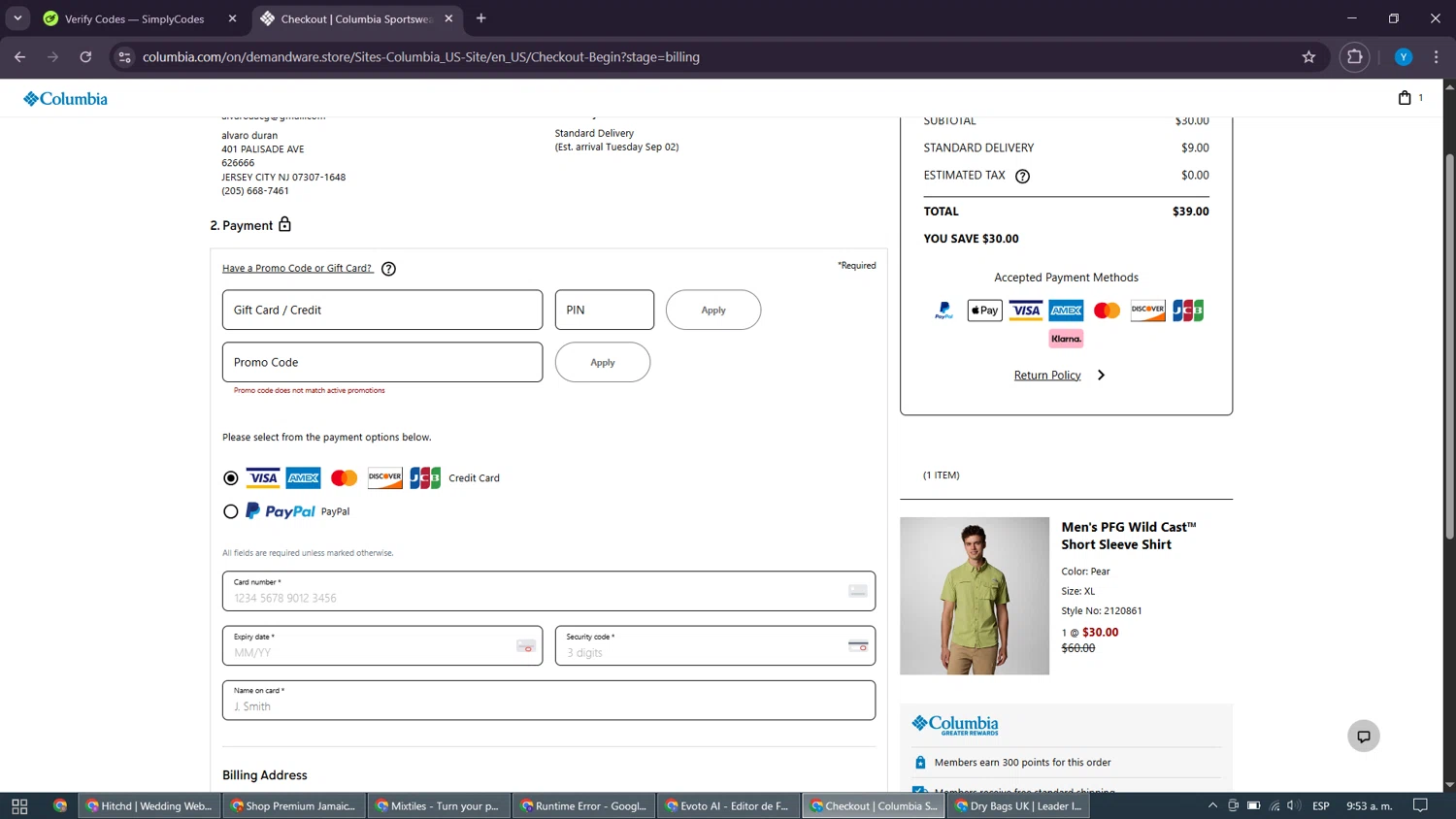Open the tab search dropdown arrow
This screenshot has height=819, width=1456.
point(17,18)
